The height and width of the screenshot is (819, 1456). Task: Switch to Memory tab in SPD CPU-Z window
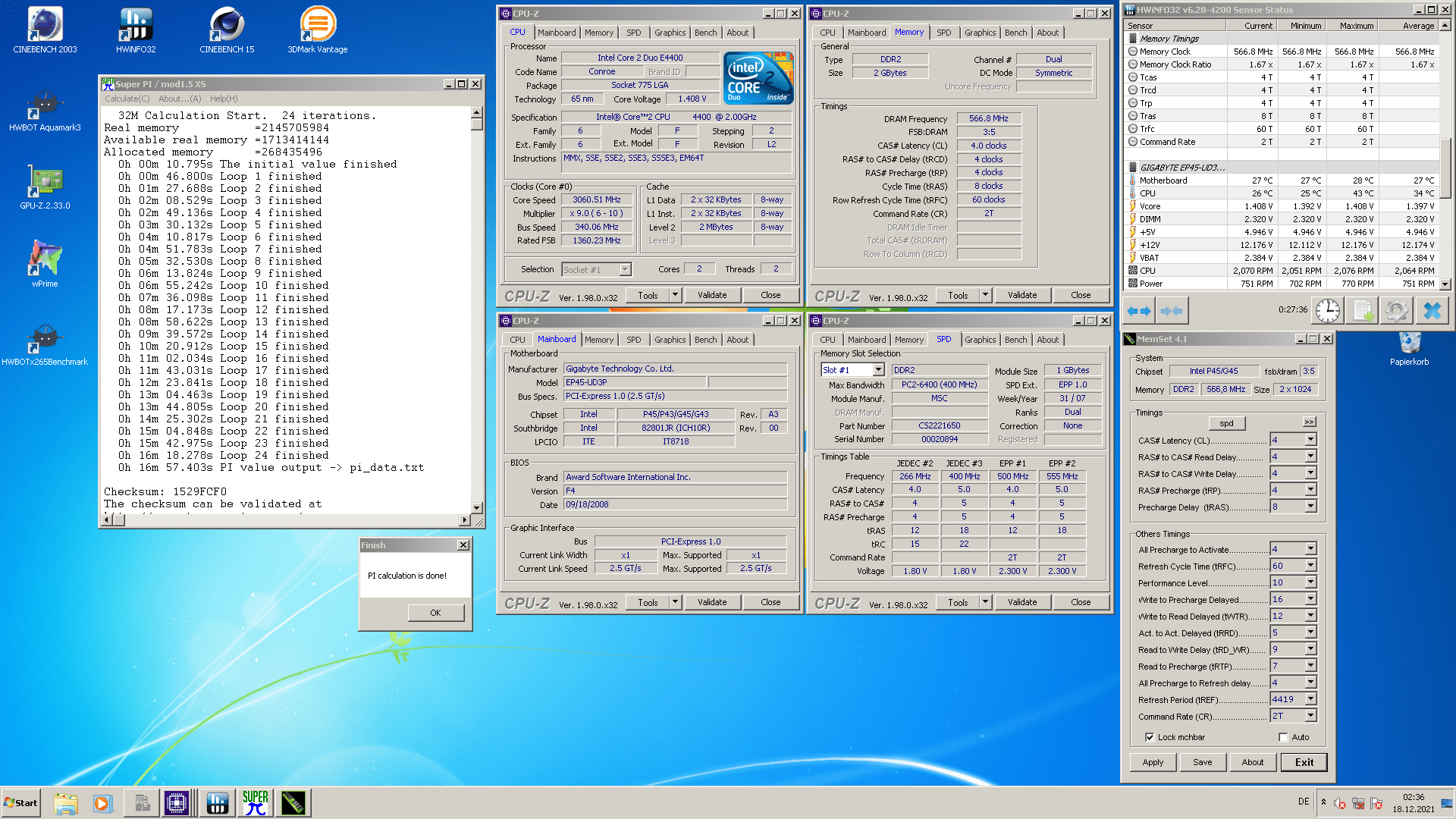[x=908, y=340]
